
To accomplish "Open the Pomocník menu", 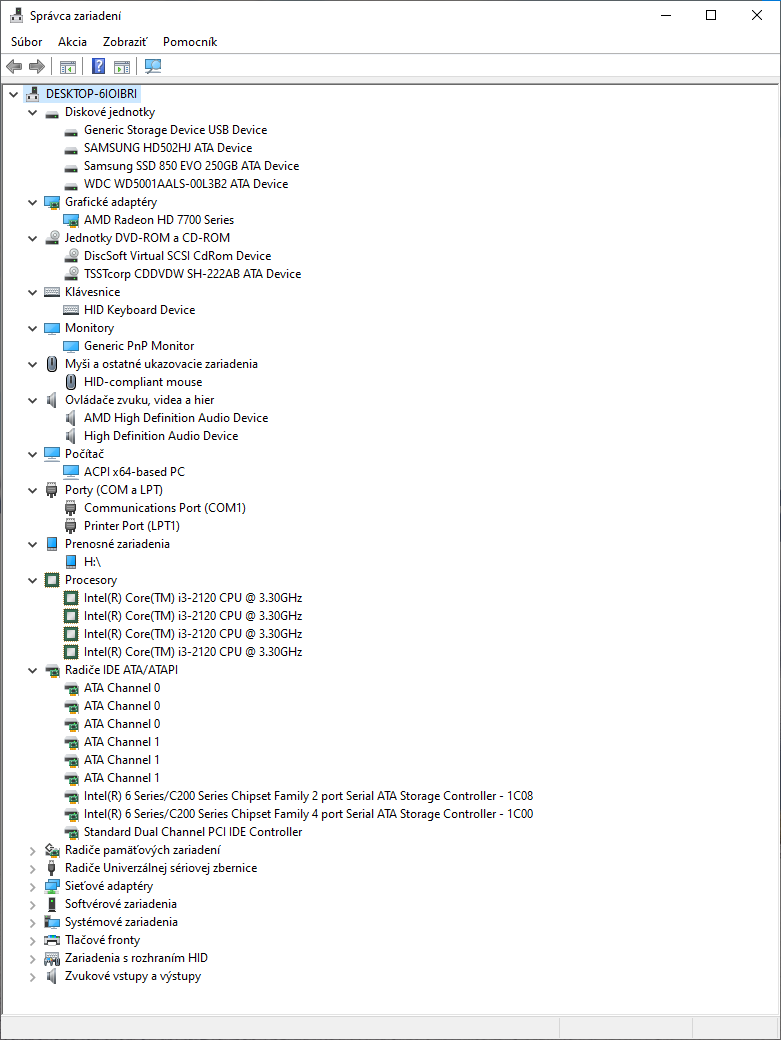I will (190, 42).
